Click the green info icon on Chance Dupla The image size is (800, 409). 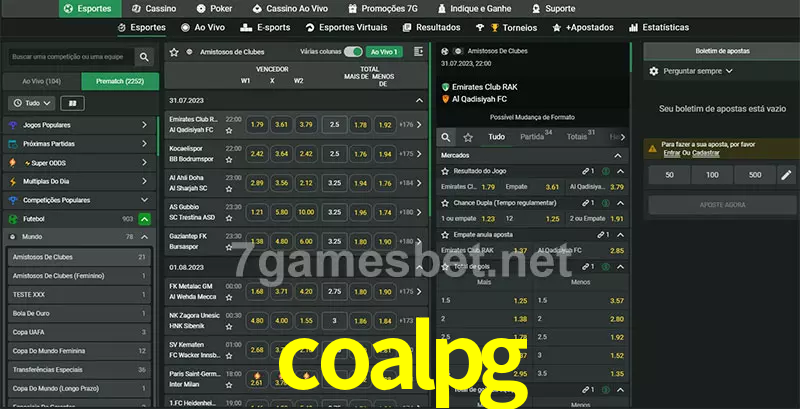click(606, 203)
